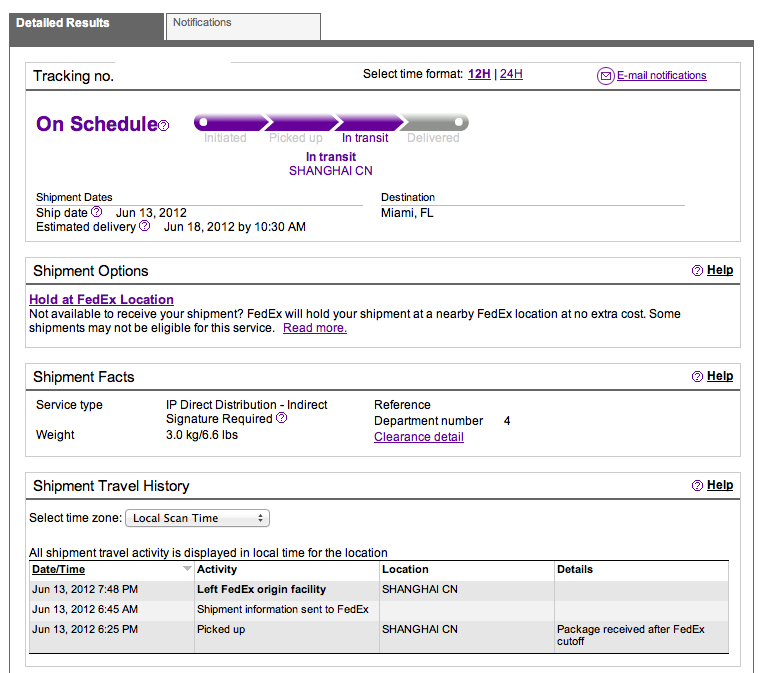Click the Shipment Facts help question icon
This screenshot has width=779, height=673.
click(697, 376)
